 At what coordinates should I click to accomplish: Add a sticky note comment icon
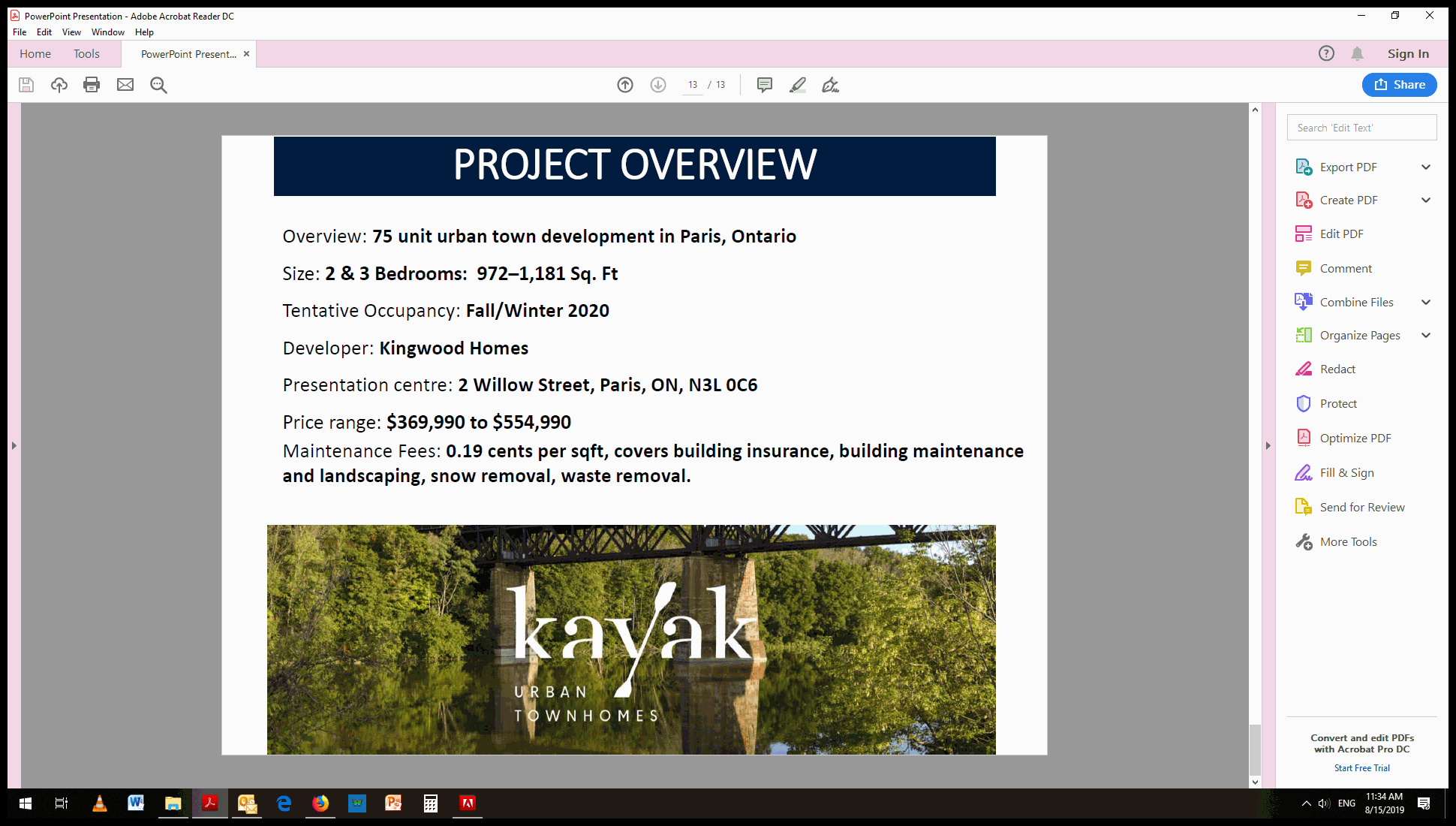[x=765, y=85]
